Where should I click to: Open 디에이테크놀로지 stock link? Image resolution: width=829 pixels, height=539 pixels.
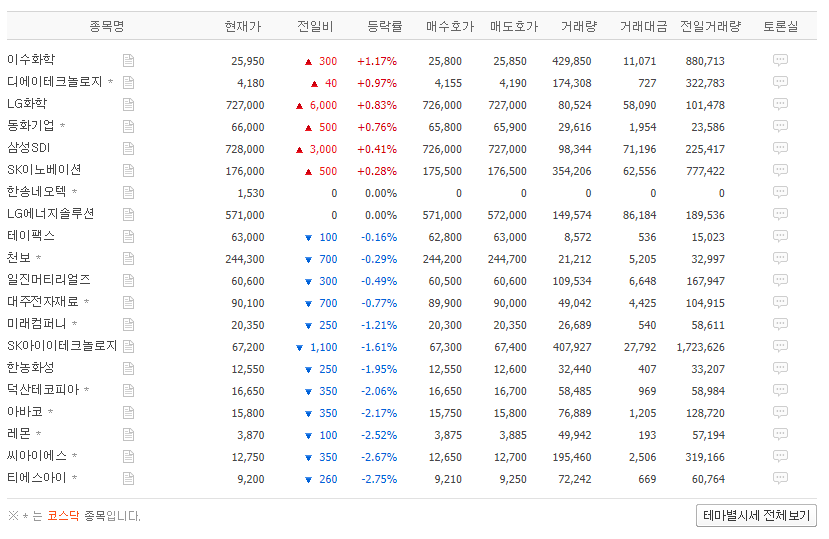pyautogui.click(x=54, y=81)
